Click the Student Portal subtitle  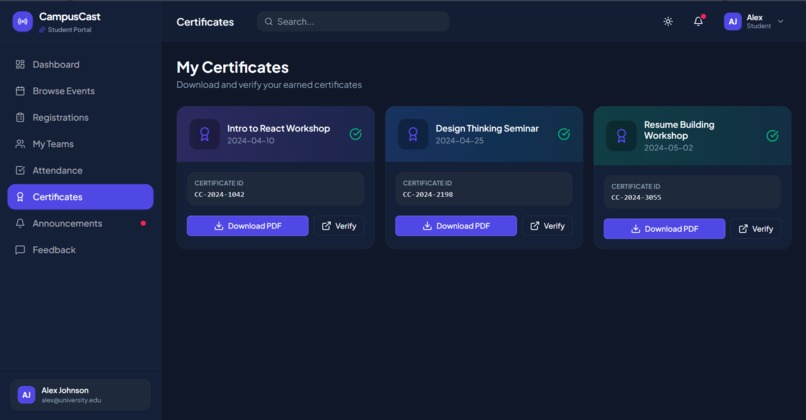point(69,30)
